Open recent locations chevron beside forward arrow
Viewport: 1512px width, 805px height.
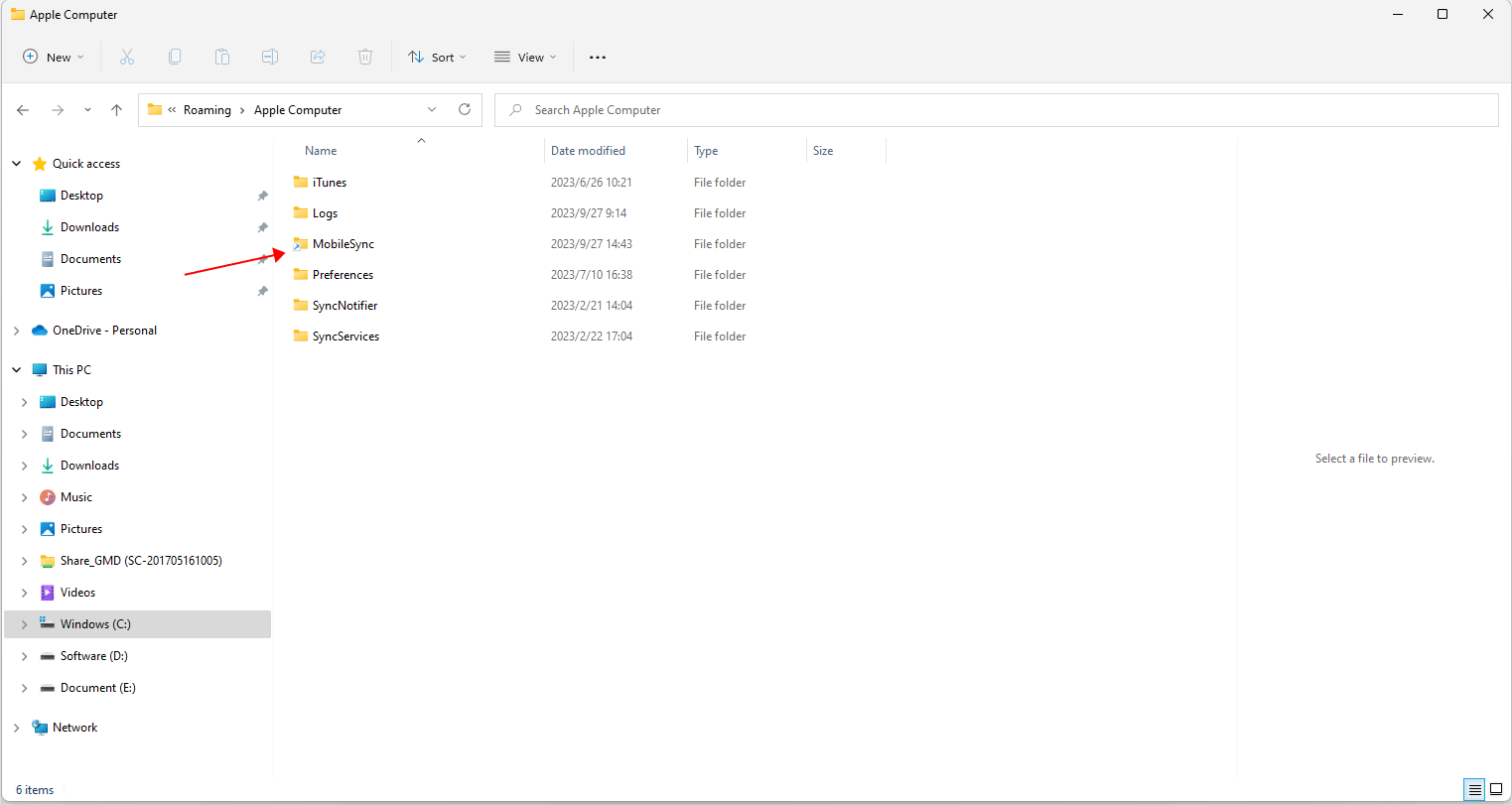pos(87,110)
